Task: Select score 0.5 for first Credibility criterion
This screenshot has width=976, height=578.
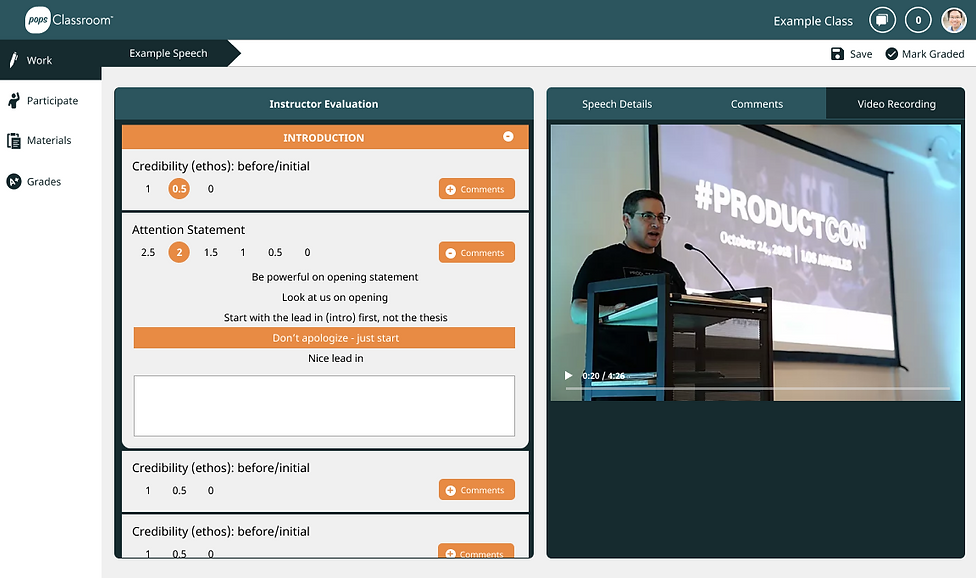Action: coord(179,189)
